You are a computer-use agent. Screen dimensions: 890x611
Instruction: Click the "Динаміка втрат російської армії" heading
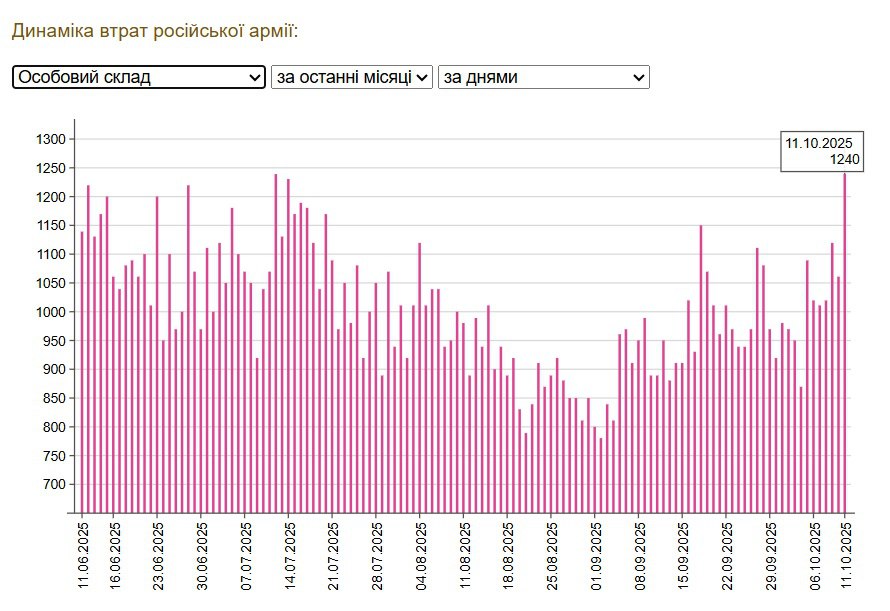[x=155, y=31]
